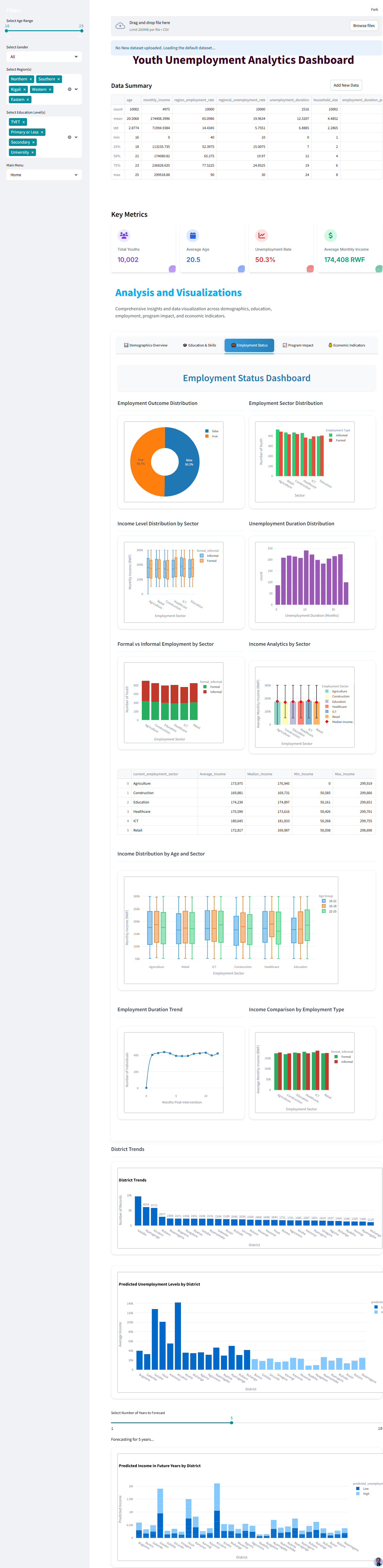
Task: Click the ICT row in the sector income table
Action: click(246, 821)
